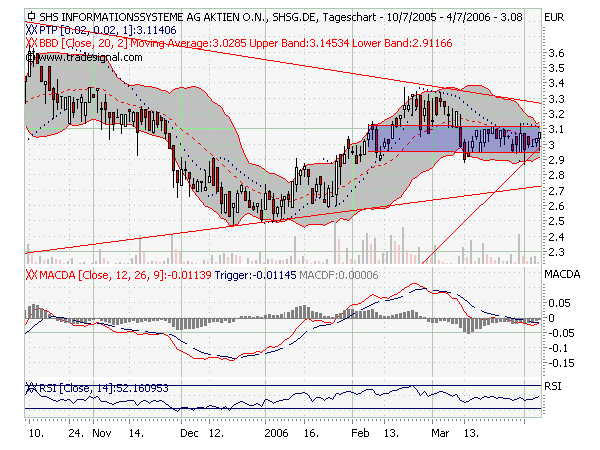Select the www.tradesignal.com label

[84, 57]
